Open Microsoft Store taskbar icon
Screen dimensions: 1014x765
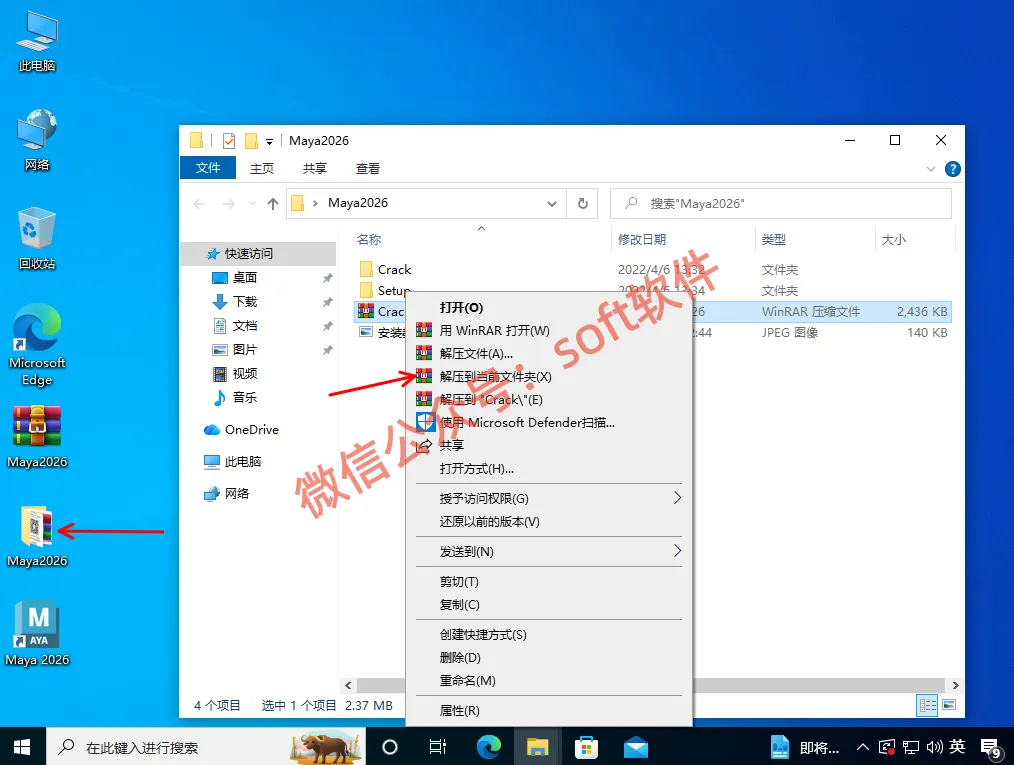point(586,747)
